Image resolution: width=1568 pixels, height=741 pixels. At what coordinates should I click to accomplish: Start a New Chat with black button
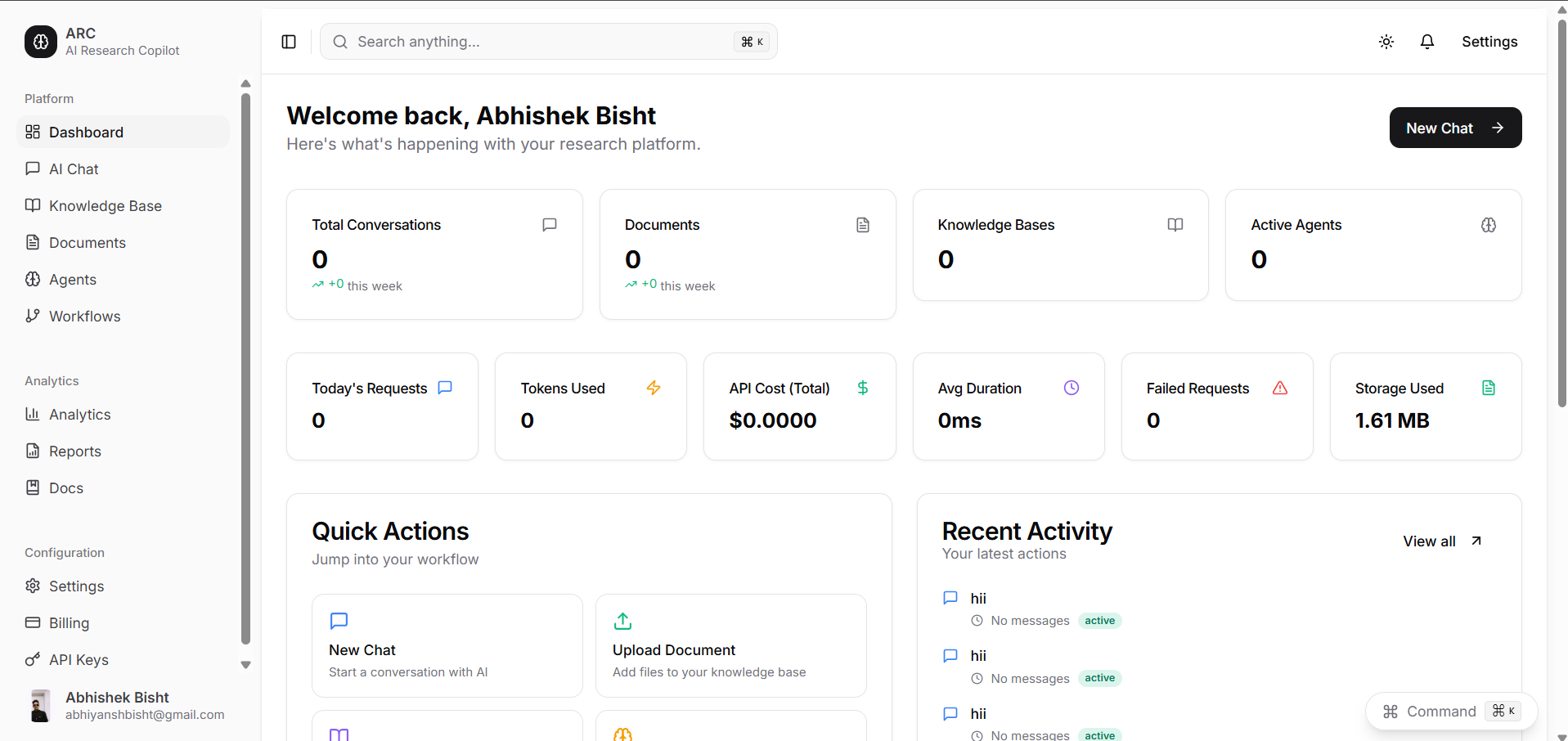1455,128
